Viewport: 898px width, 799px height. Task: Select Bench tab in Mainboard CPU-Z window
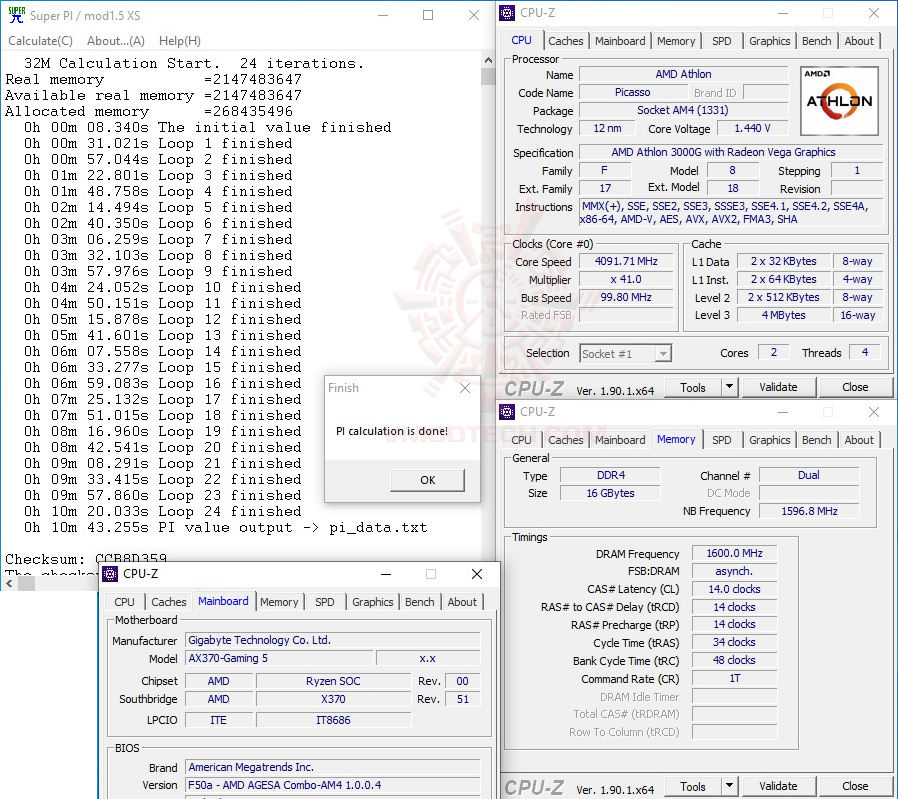click(x=419, y=602)
